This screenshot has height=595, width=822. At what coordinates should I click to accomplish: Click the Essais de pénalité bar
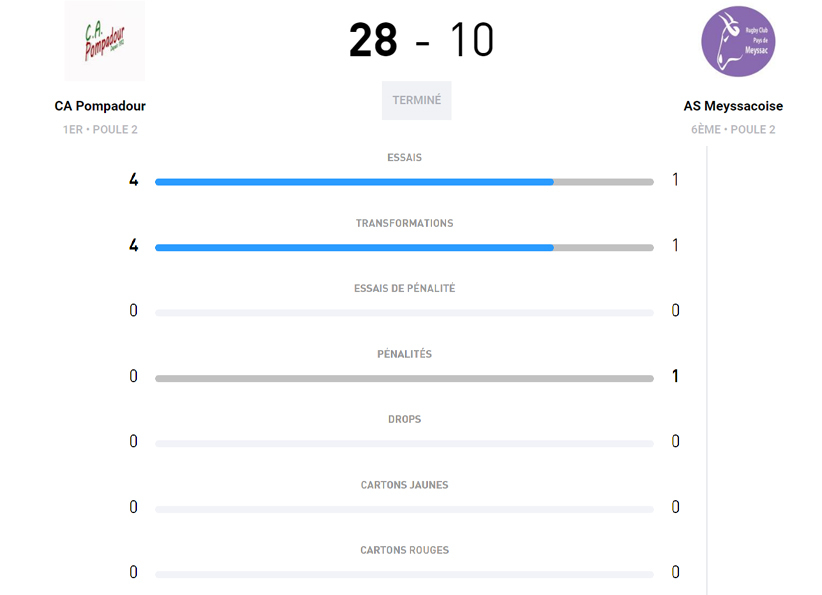(404, 313)
